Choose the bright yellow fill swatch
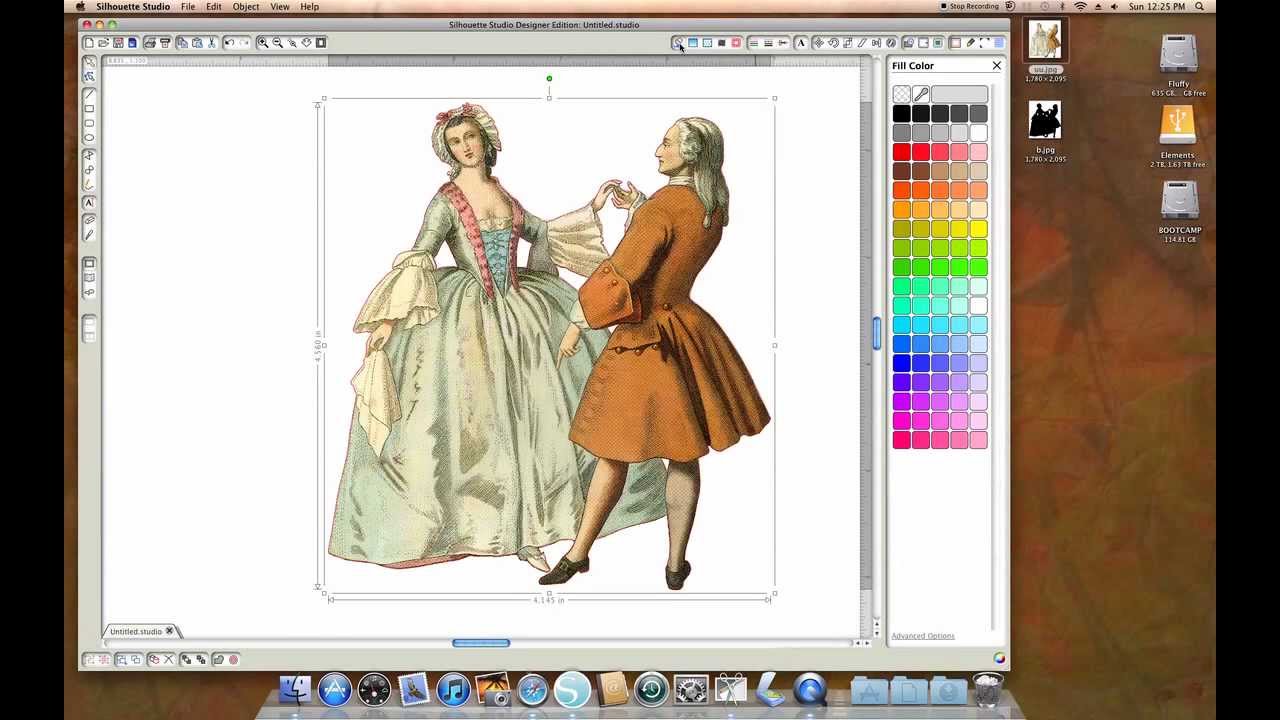The height and width of the screenshot is (720, 1280). (x=978, y=229)
